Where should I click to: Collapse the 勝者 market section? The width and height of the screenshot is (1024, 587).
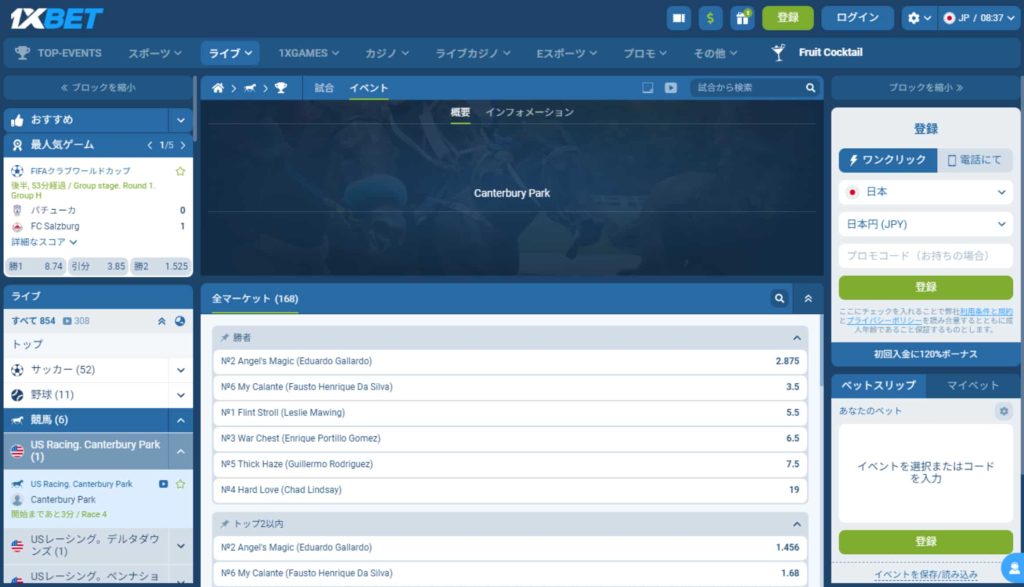[x=797, y=338]
